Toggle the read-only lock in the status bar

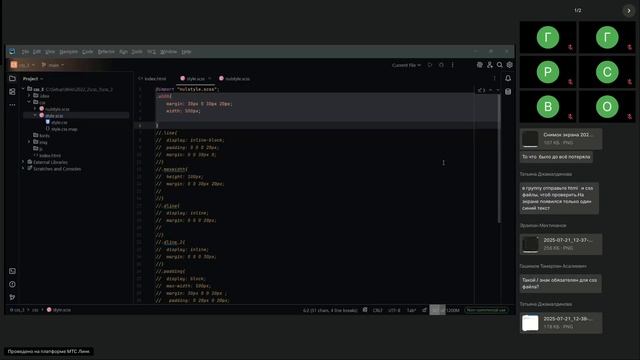(x=424, y=310)
